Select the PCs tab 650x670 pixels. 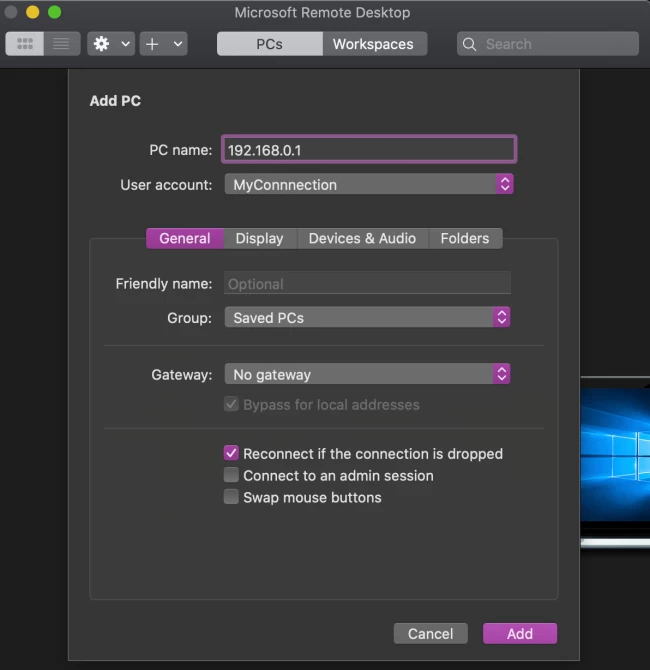tap(270, 44)
